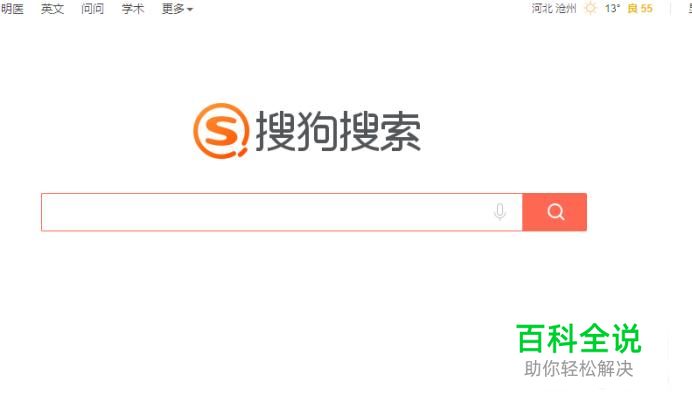Open the 明医 navigation item
Image resolution: width=692 pixels, height=413 pixels.
(12, 8)
